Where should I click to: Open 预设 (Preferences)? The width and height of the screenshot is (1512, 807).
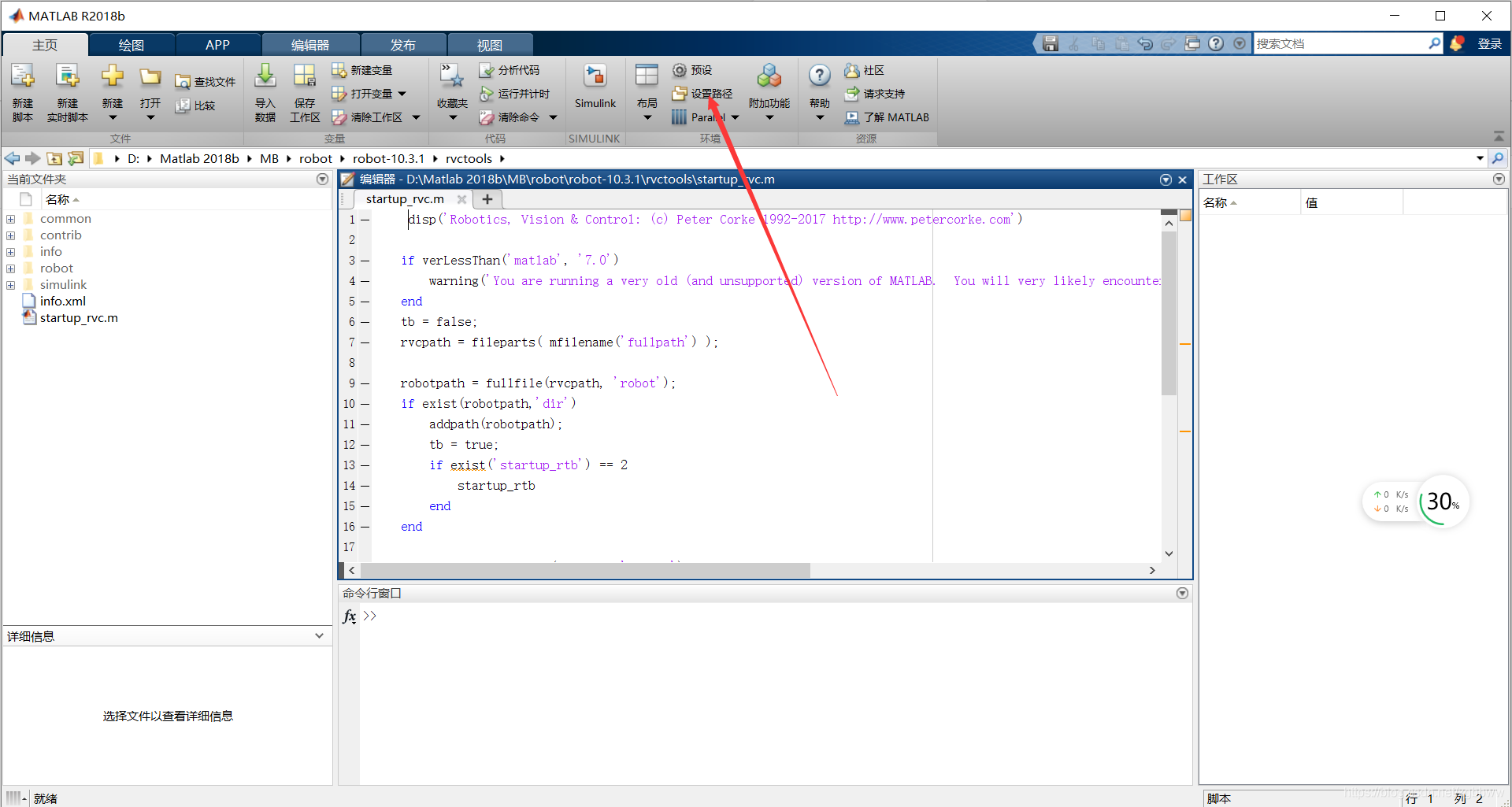pyautogui.click(x=692, y=70)
